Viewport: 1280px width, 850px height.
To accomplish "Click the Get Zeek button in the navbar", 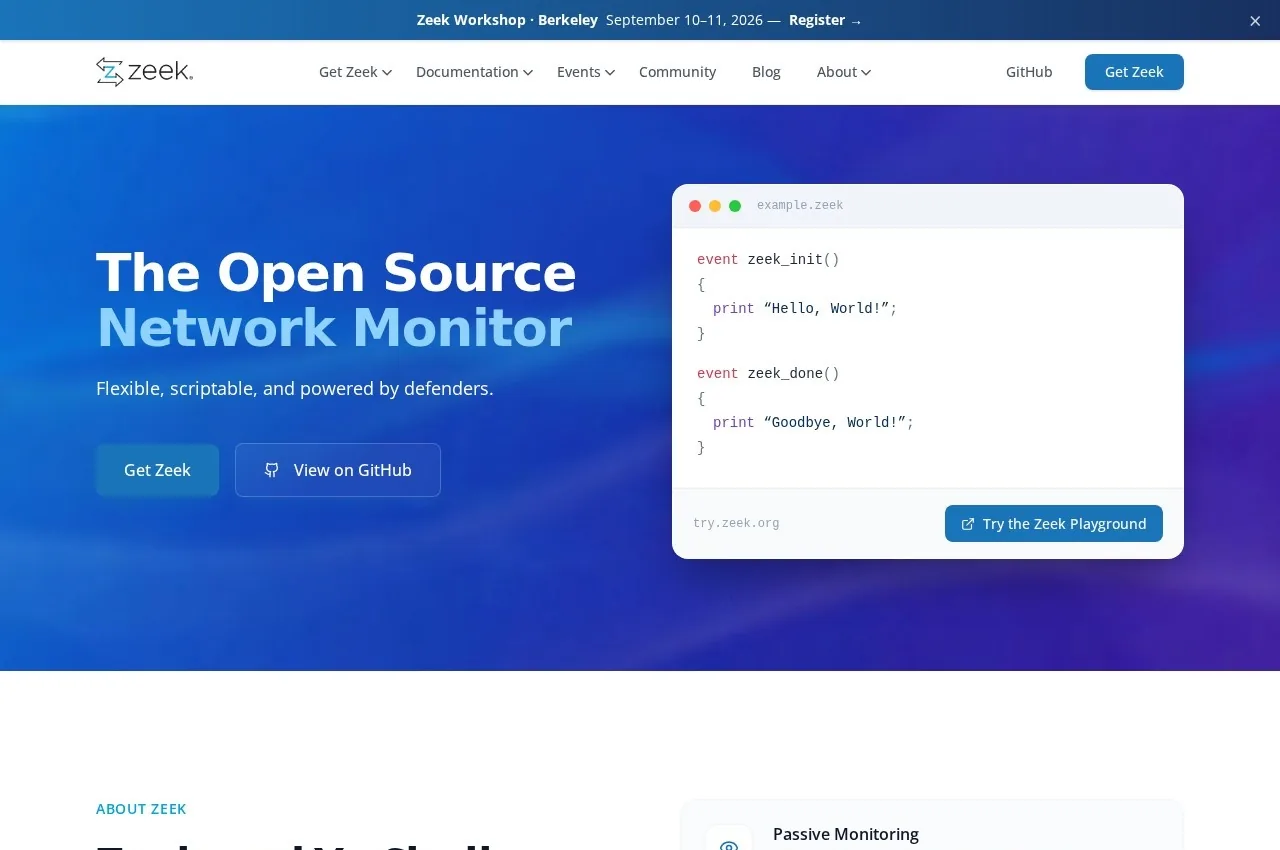I will (x=1134, y=72).
